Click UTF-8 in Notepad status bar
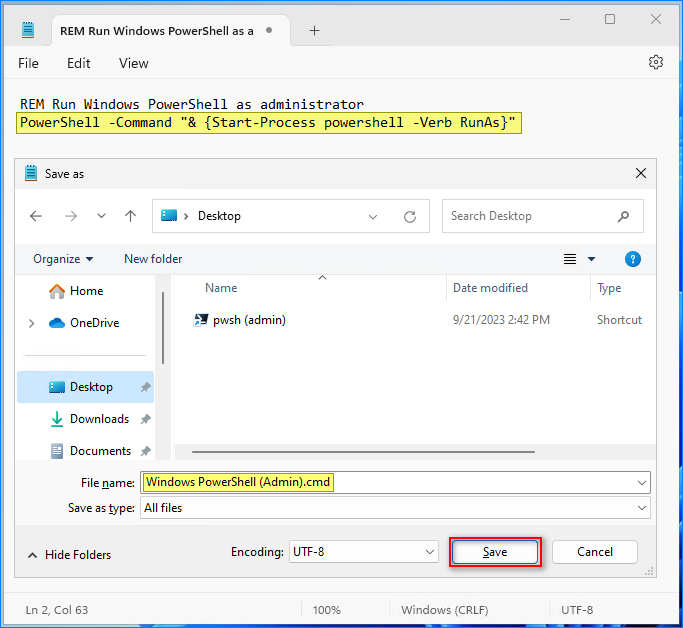 pos(577,610)
